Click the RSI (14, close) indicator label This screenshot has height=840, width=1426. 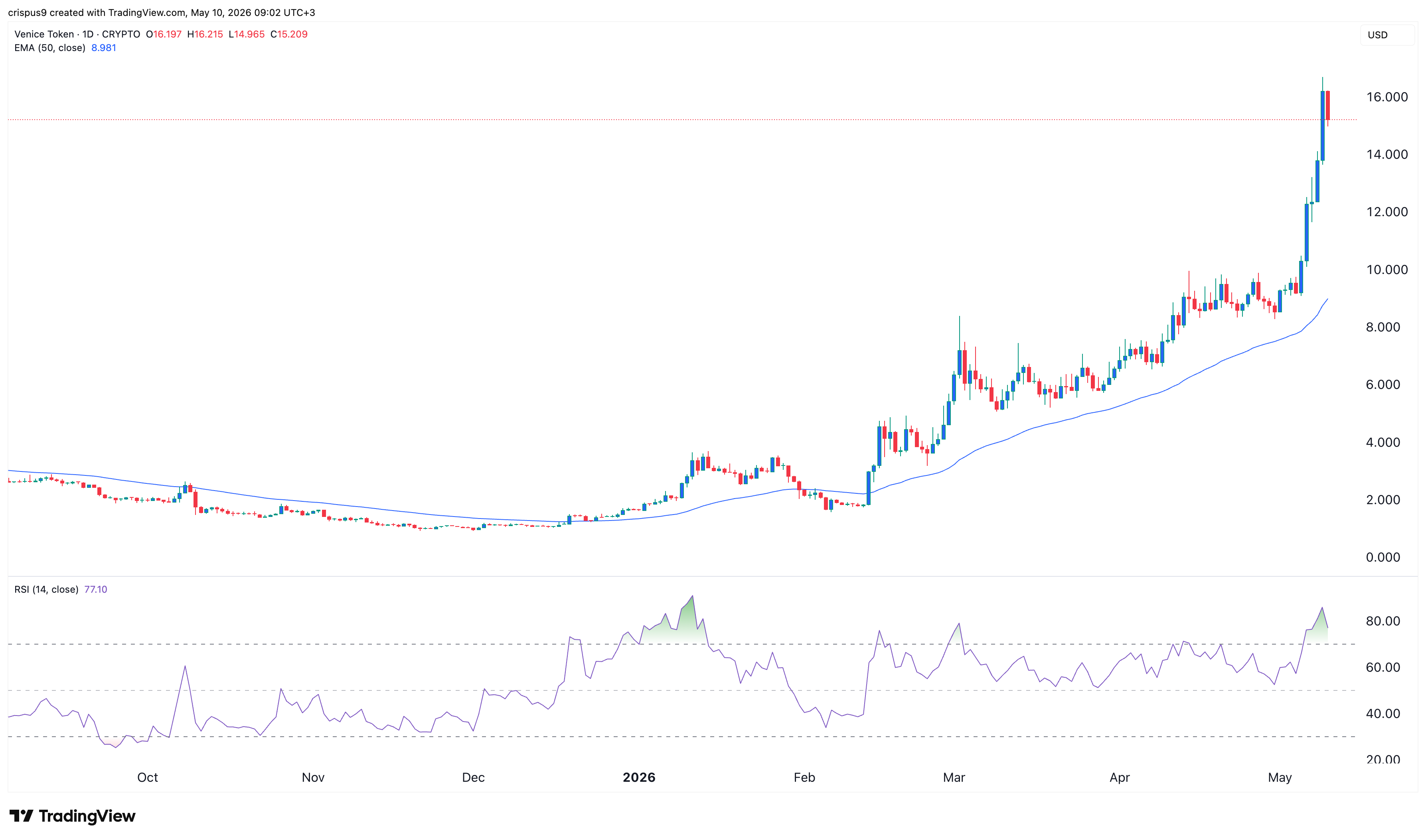[x=46, y=589]
